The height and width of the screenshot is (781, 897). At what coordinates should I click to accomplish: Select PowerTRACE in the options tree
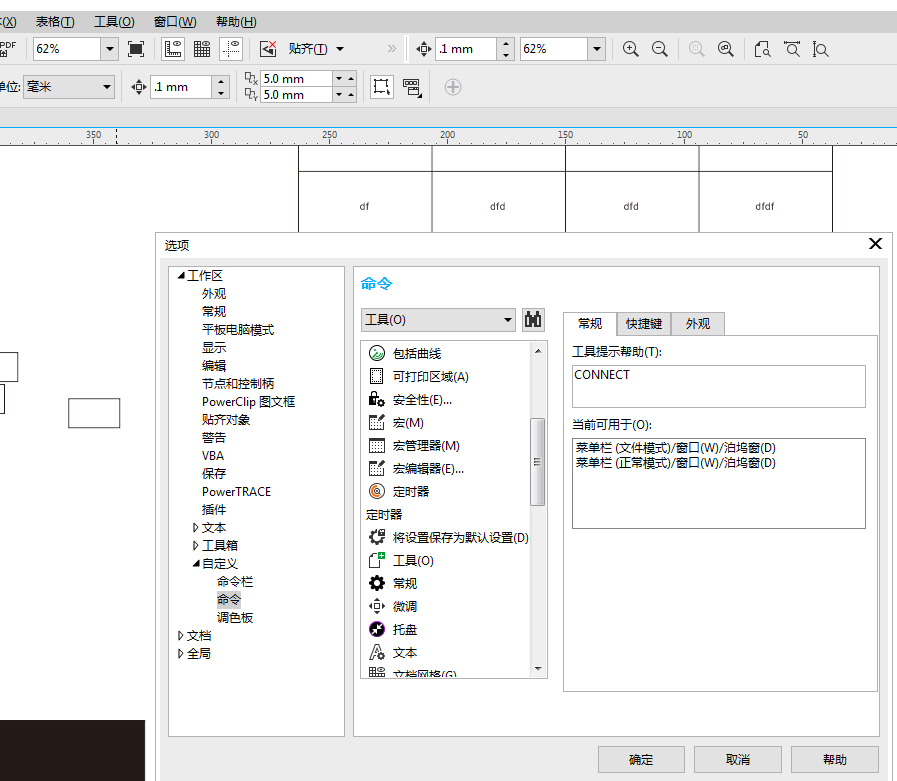[236, 492]
